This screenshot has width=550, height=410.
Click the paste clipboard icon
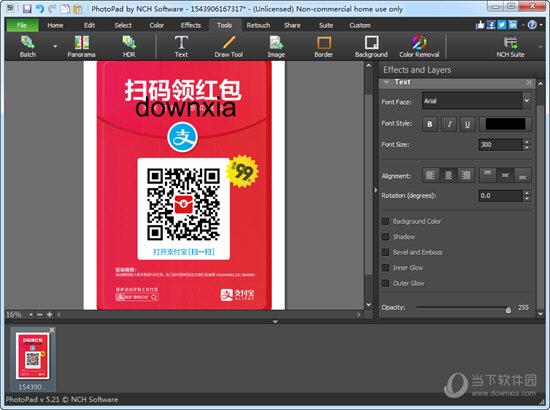(78, 8)
